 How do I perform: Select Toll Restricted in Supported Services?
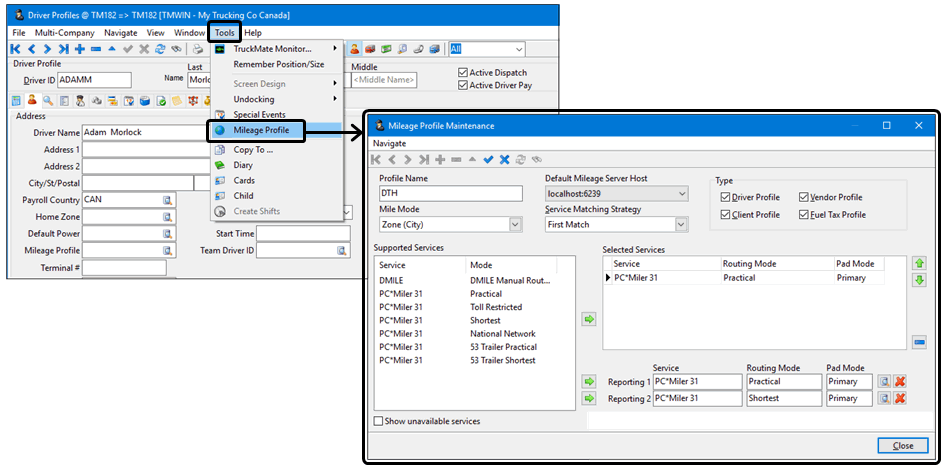click(x=501, y=308)
